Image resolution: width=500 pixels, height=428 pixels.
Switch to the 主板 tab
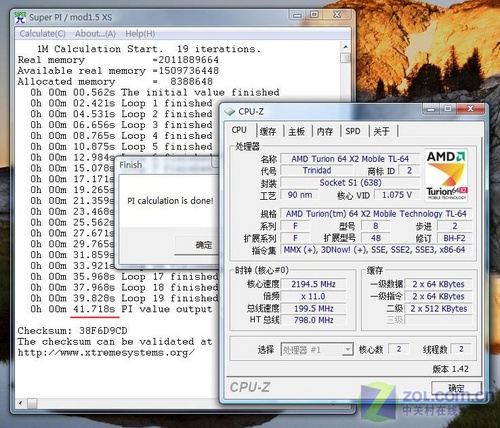tap(296, 131)
